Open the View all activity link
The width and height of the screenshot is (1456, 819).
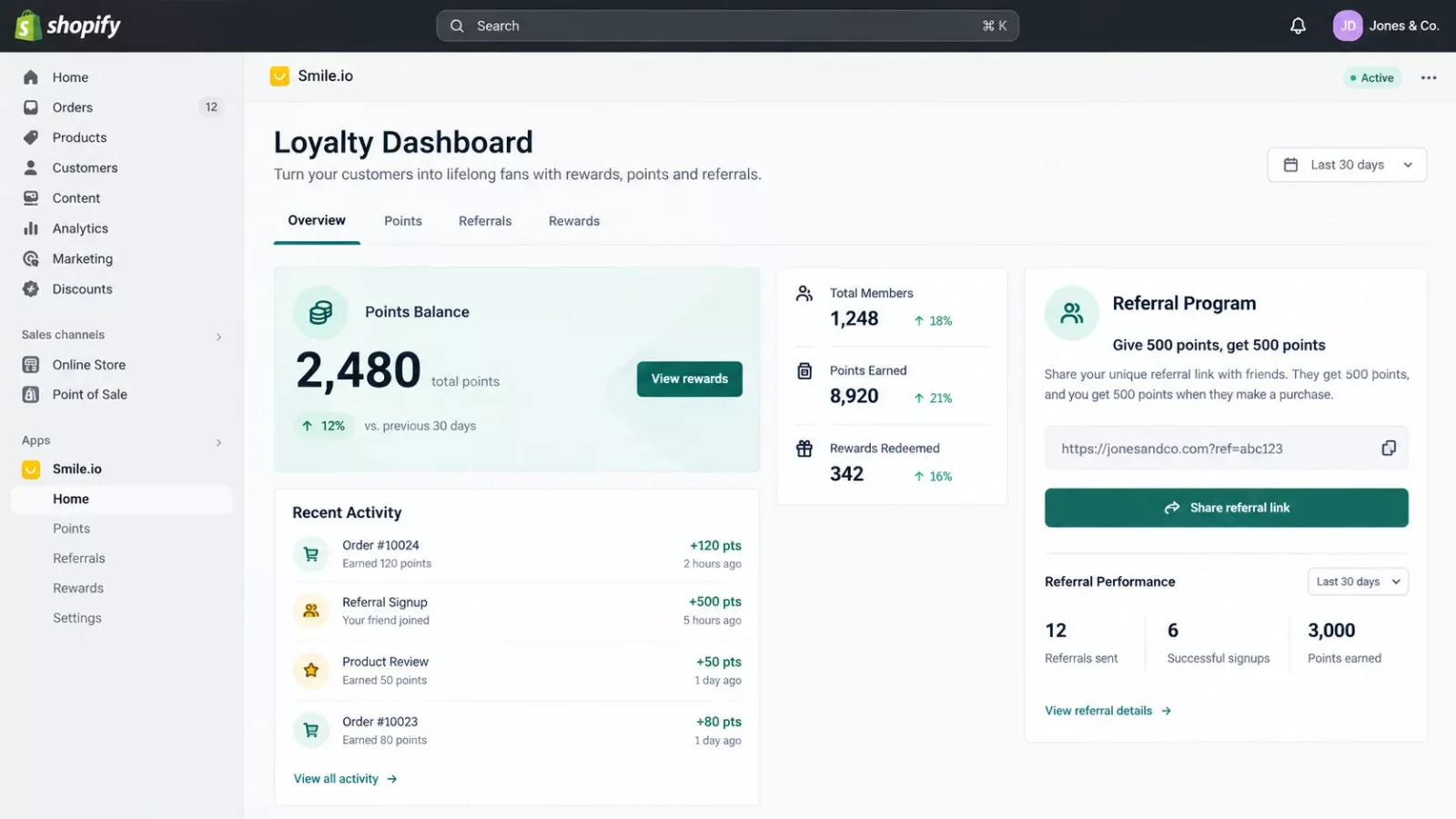click(x=346, y=779)
